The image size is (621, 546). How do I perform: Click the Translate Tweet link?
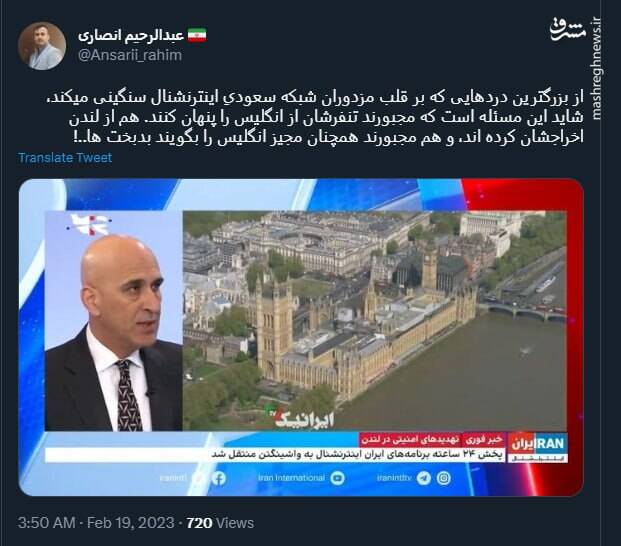click(65, 158)
